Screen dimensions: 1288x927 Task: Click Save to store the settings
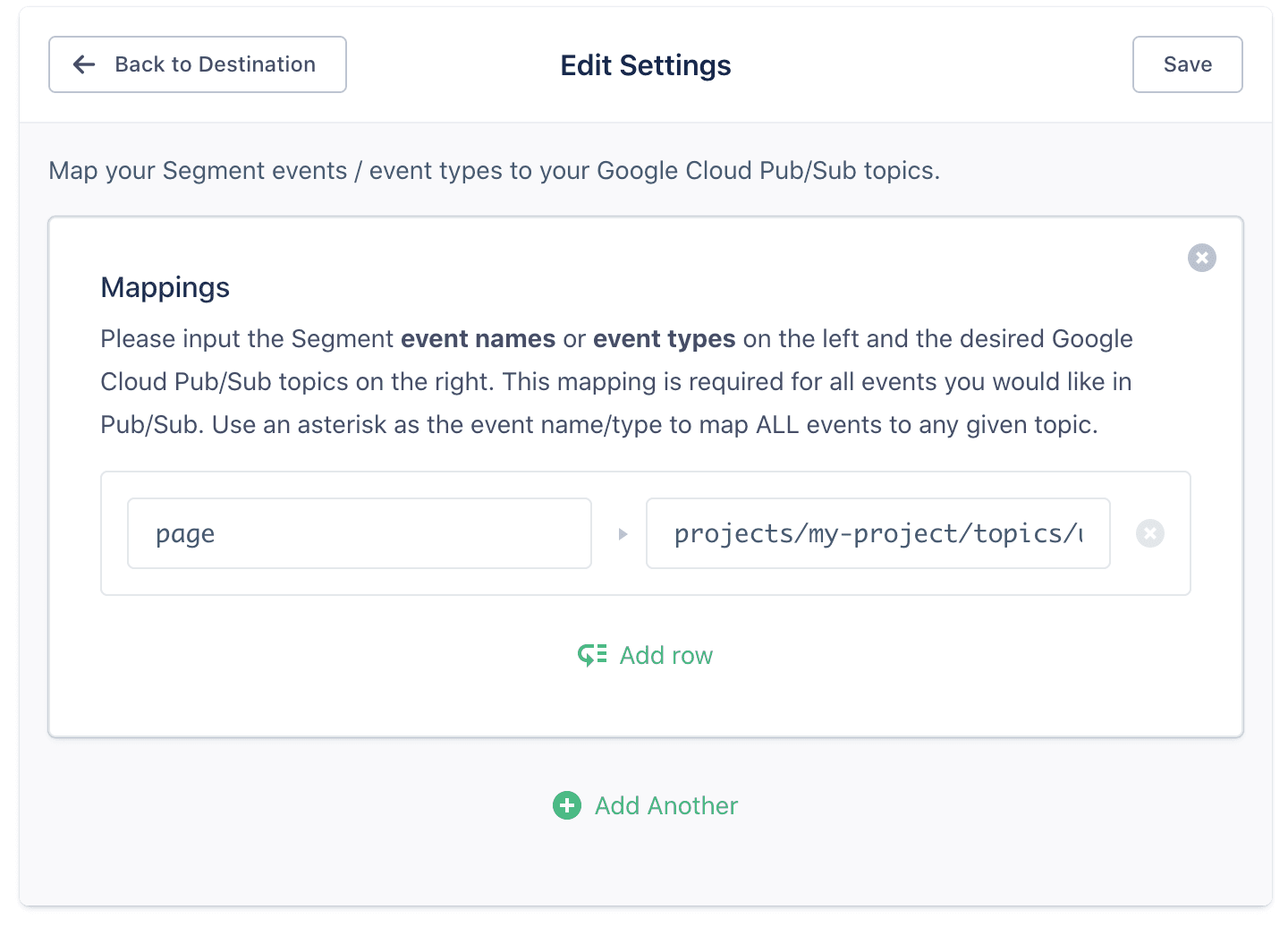point(1187,64)
